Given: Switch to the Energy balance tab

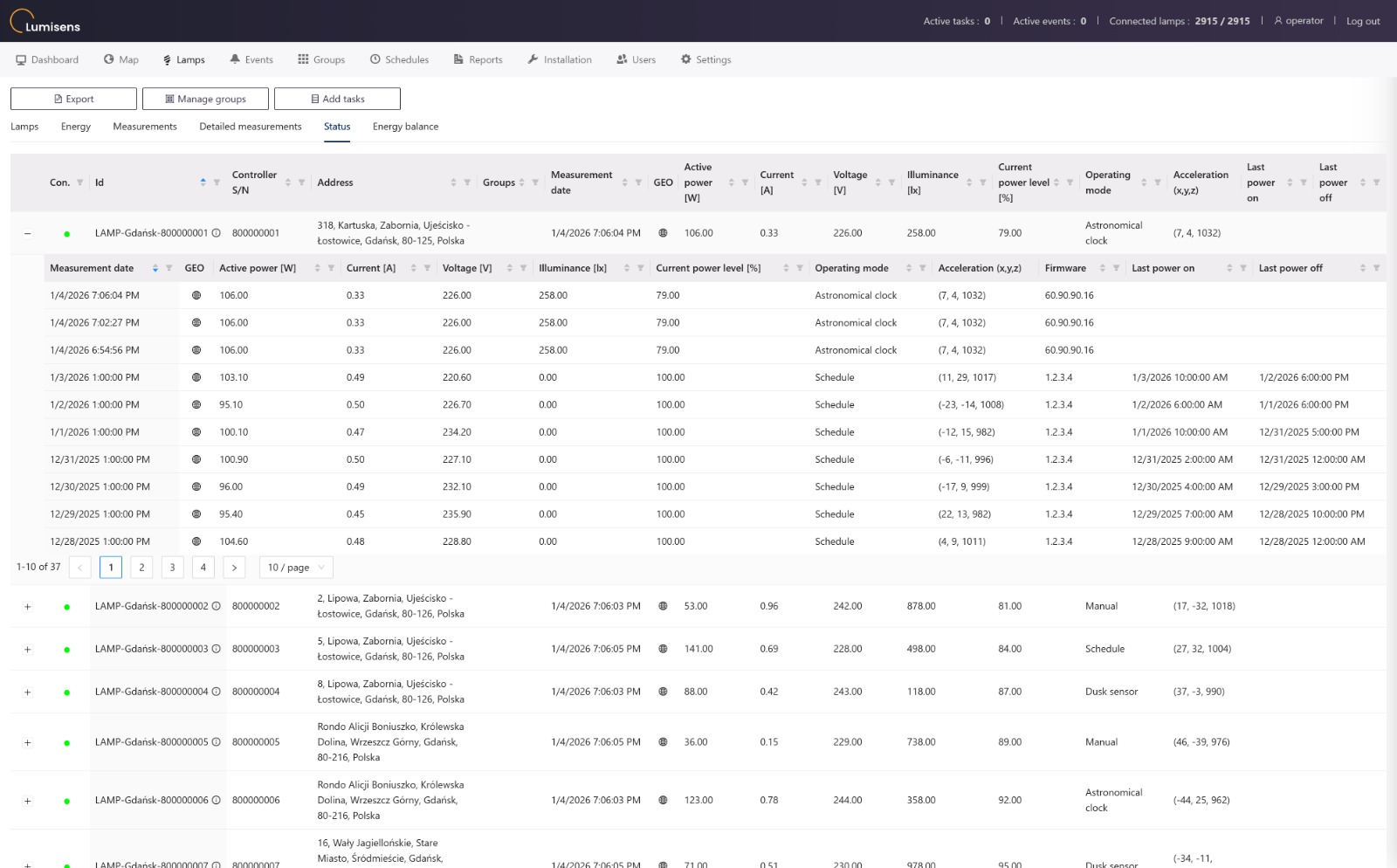Looking at the screenshot, I should pos(405,127).
